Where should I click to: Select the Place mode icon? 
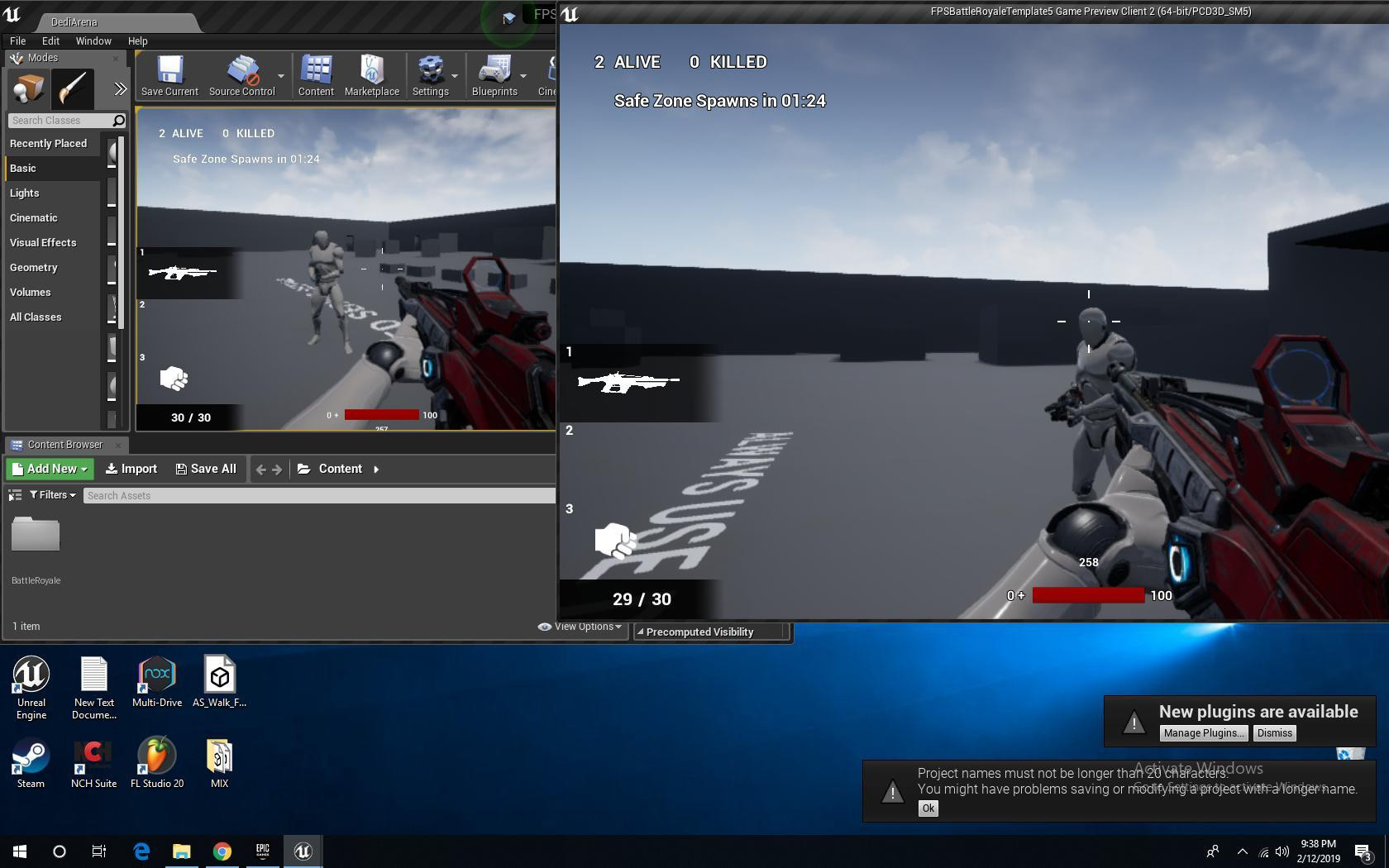(28, 89)
